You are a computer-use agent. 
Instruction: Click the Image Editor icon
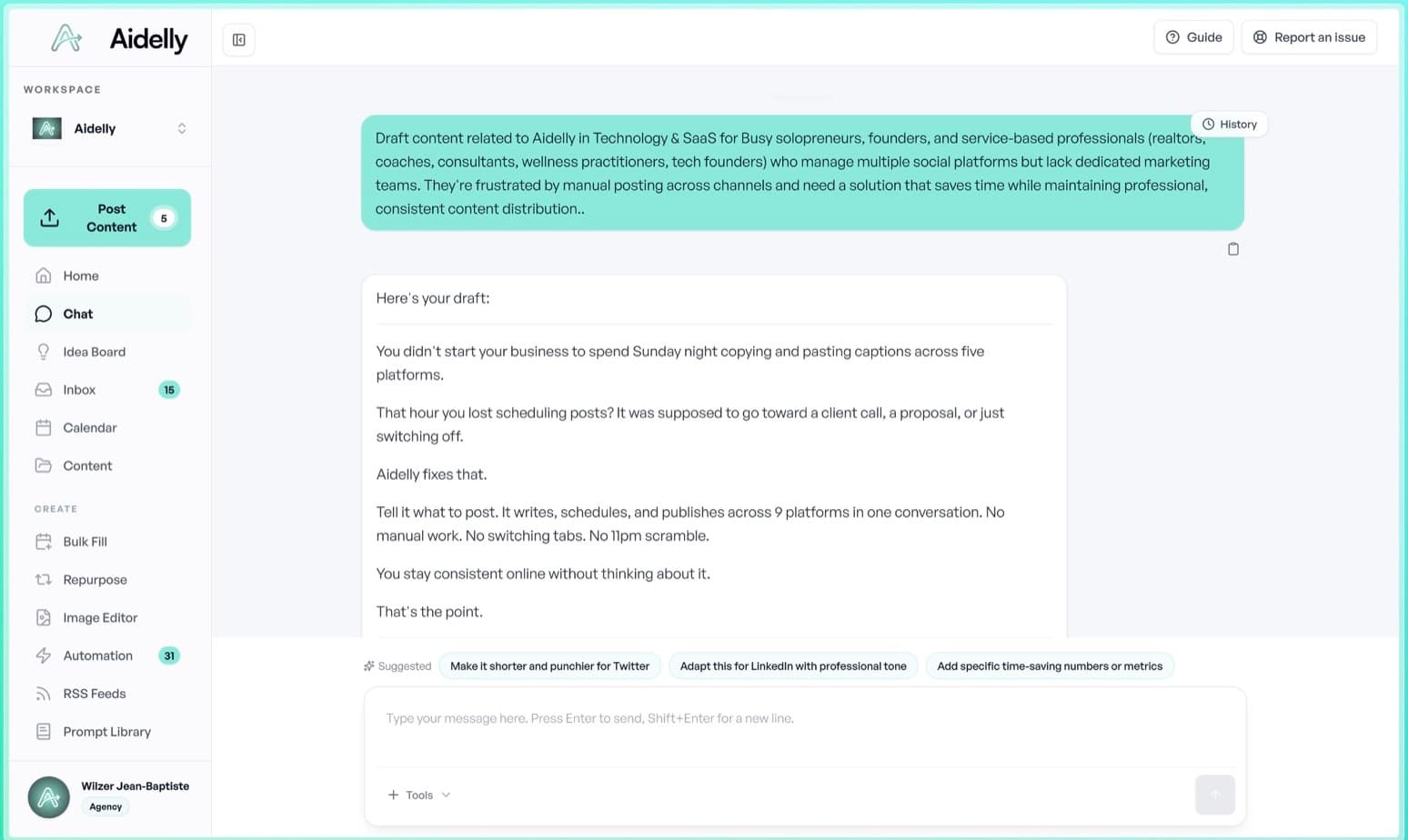pos(43,618)
